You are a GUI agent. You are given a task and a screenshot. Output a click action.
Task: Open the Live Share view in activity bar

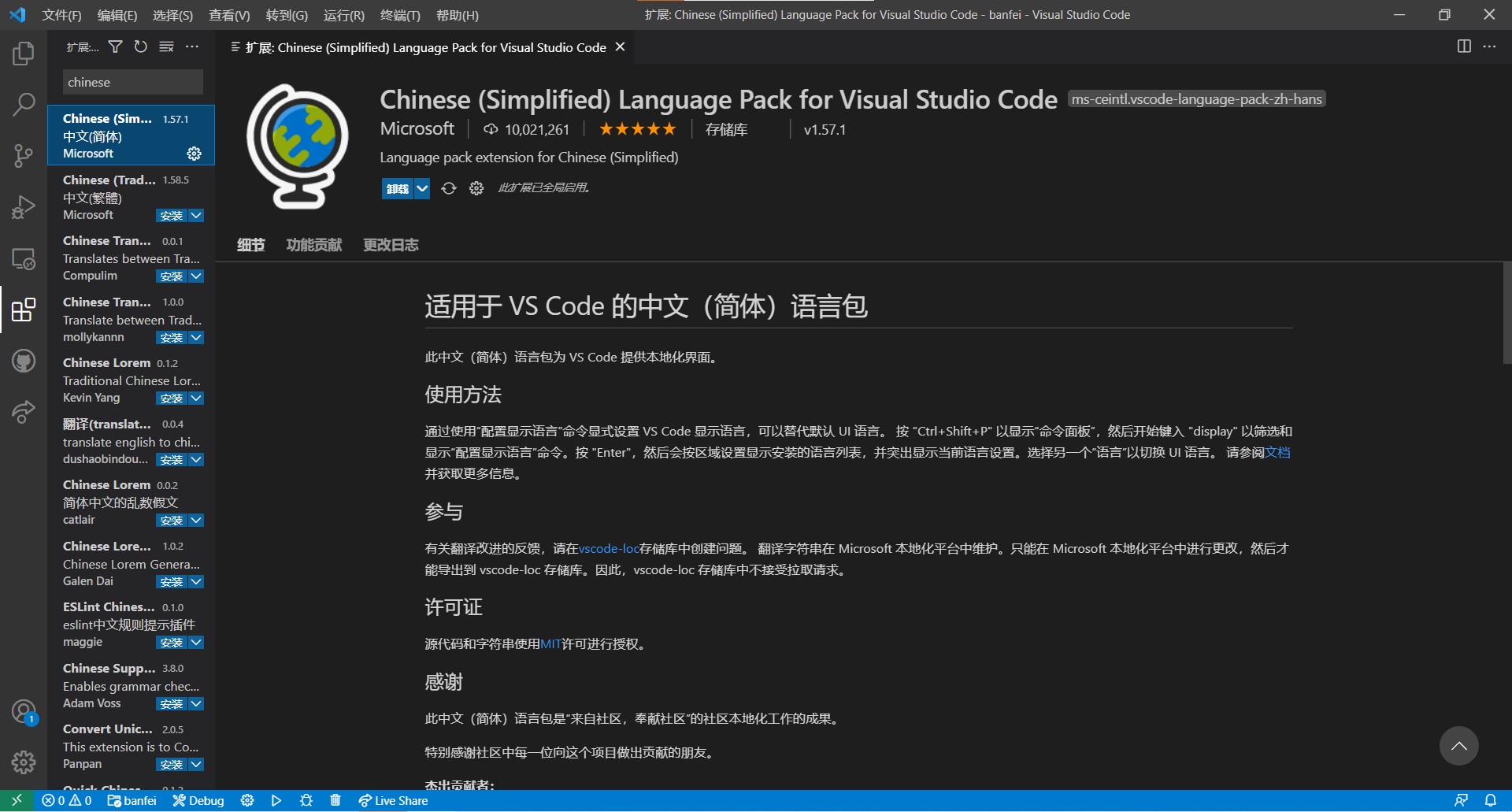point(24,411)
